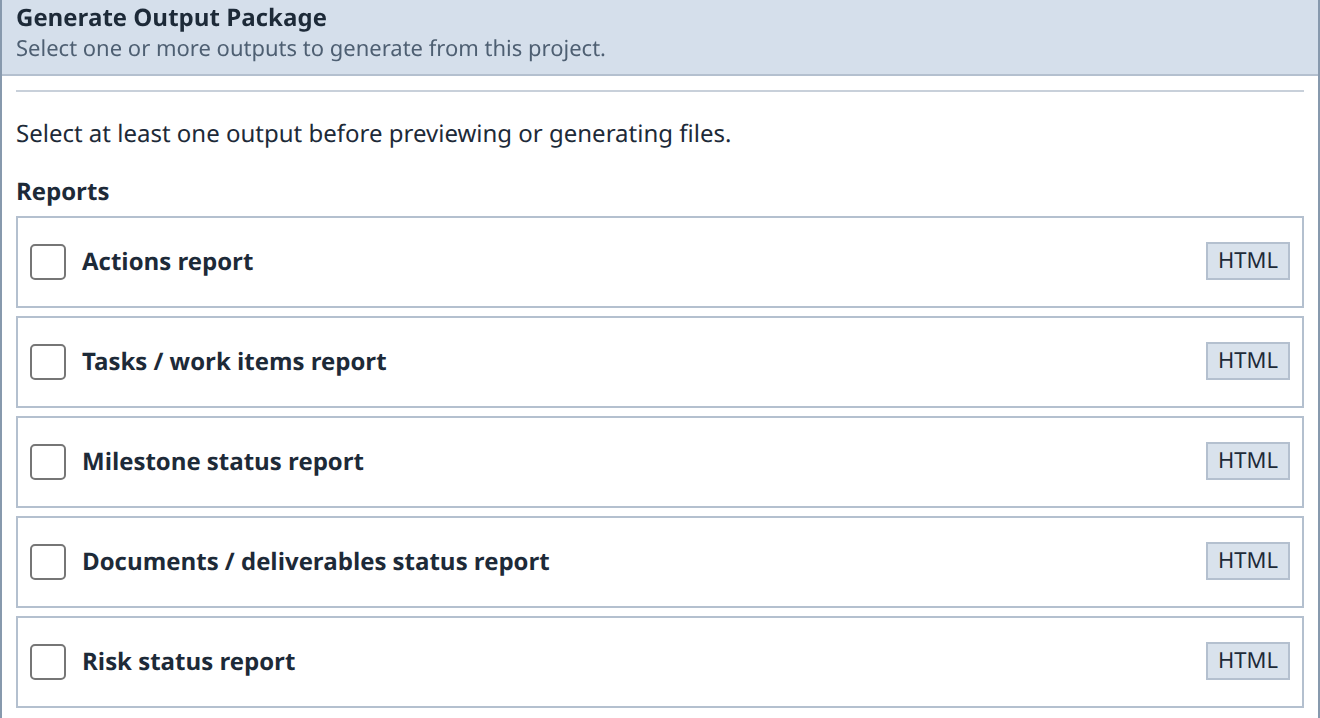The image size is (1320, 718).
Task: Click the 'Tasks / work items report' label
Action: (x=234, y=362)
